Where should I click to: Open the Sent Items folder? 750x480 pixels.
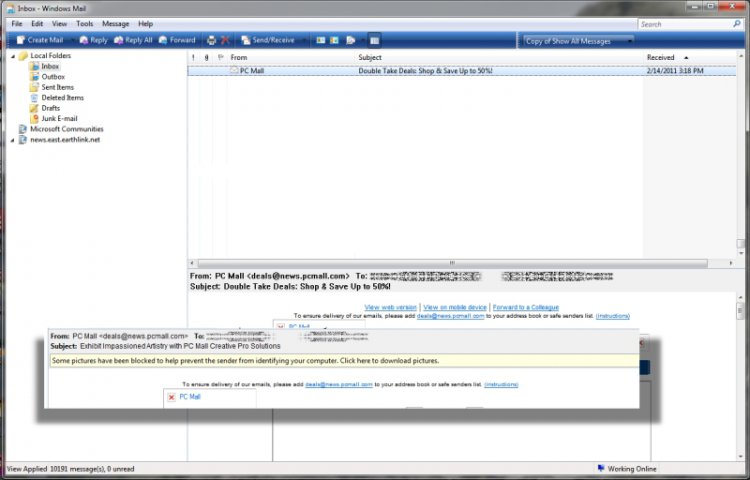tap(57, 87)
